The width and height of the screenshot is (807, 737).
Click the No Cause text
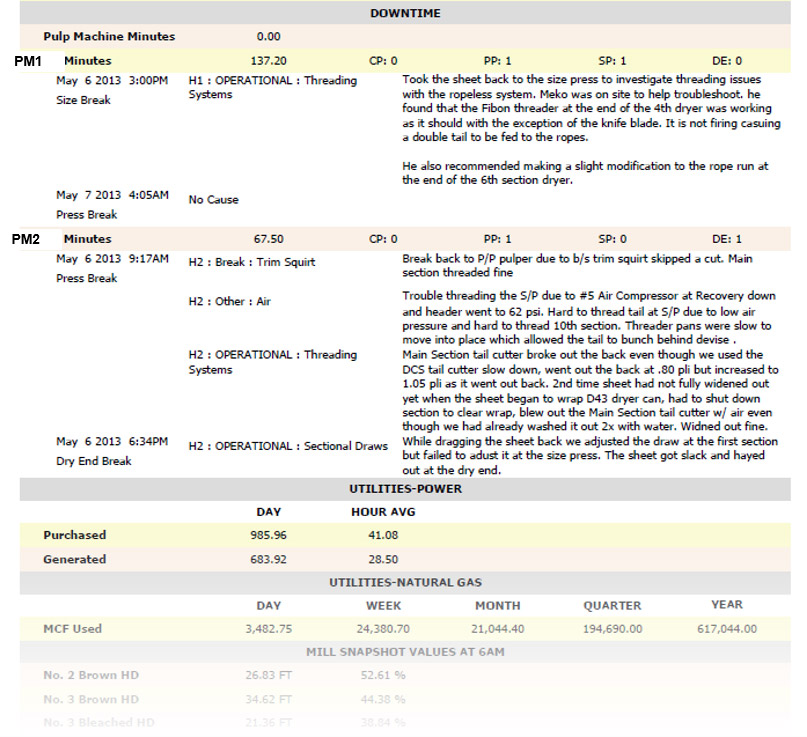point(213,200)
